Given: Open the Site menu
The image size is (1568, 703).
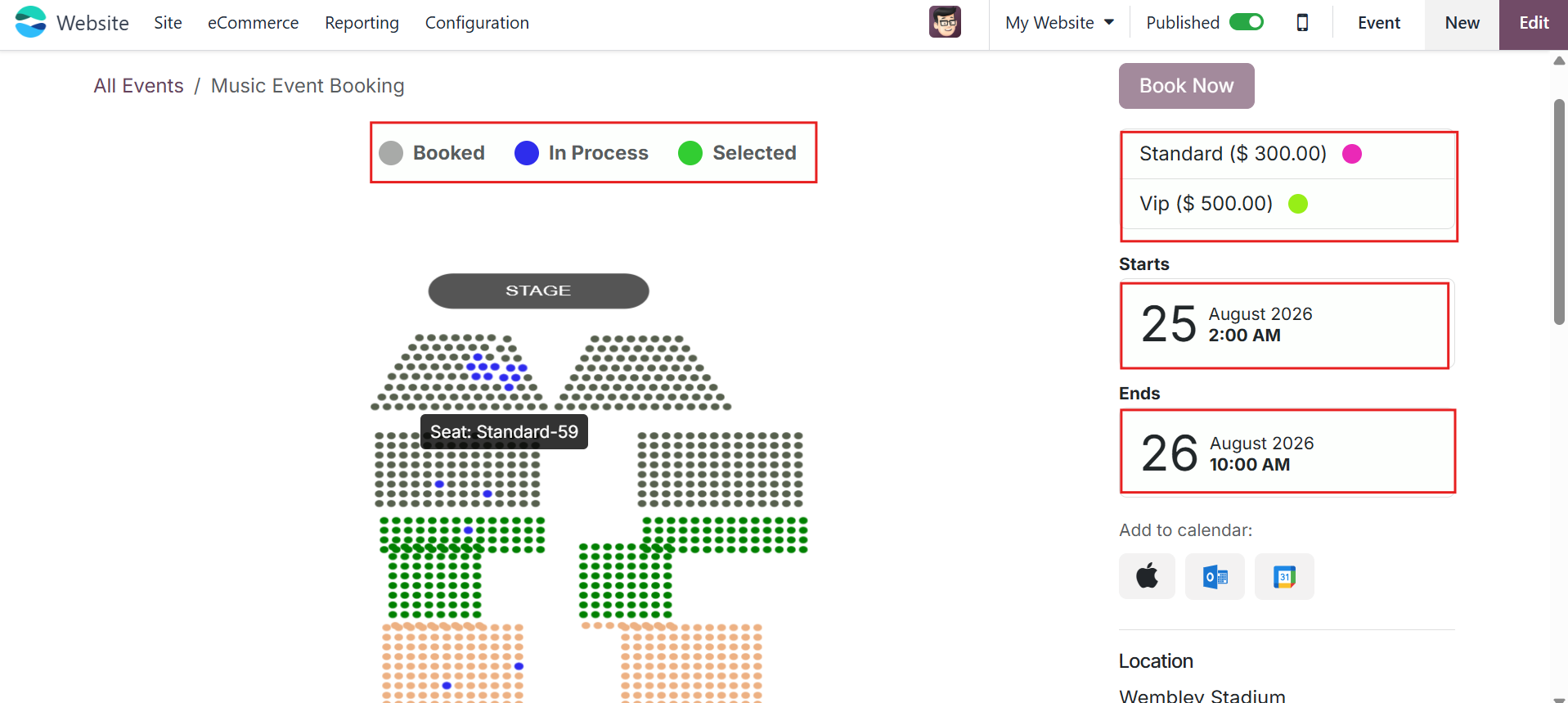Looking at the screenshot, I should [168, 23].
